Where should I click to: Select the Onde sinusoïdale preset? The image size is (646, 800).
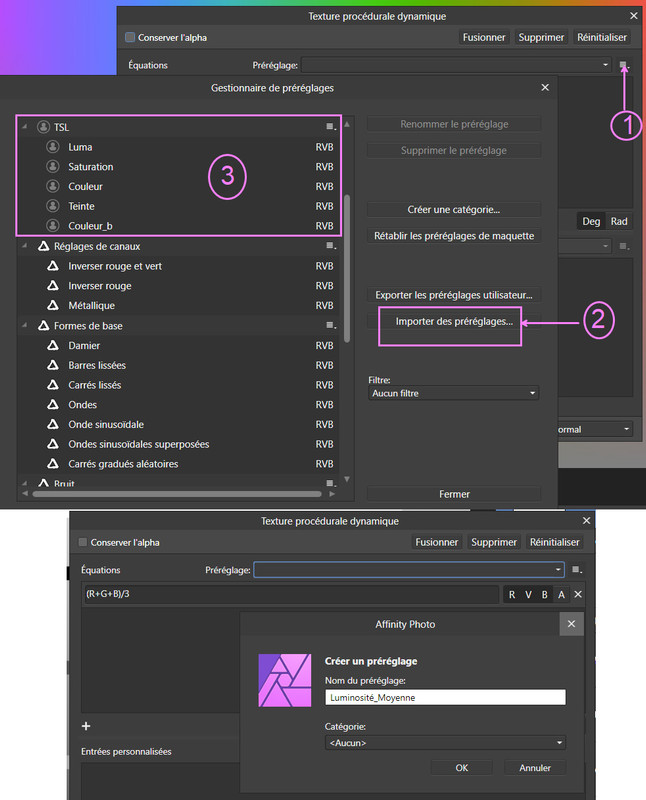[x=179, y=424]
